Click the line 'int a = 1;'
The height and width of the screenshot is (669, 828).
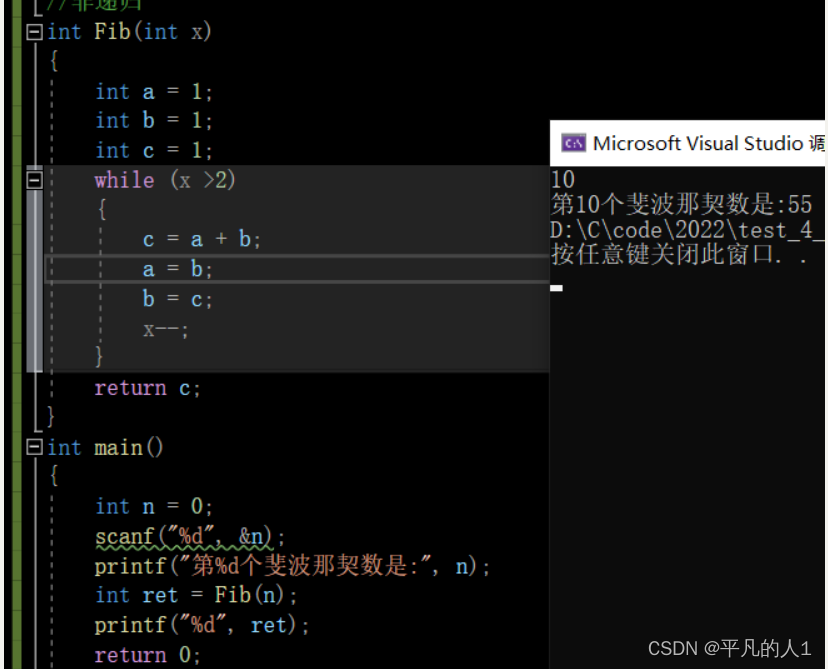pos(154,92)
